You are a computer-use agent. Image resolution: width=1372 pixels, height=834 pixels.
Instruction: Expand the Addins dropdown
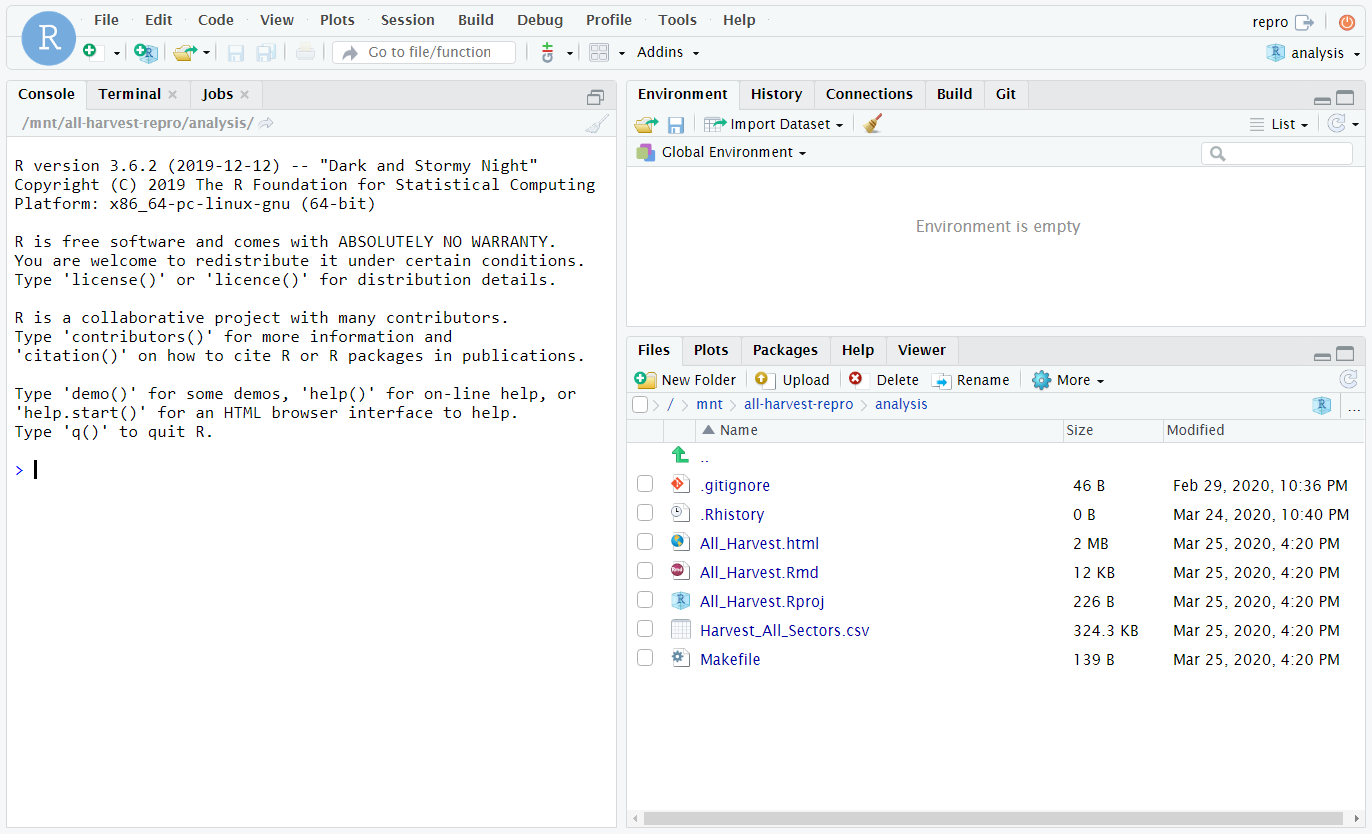click(x=668, y=52)
